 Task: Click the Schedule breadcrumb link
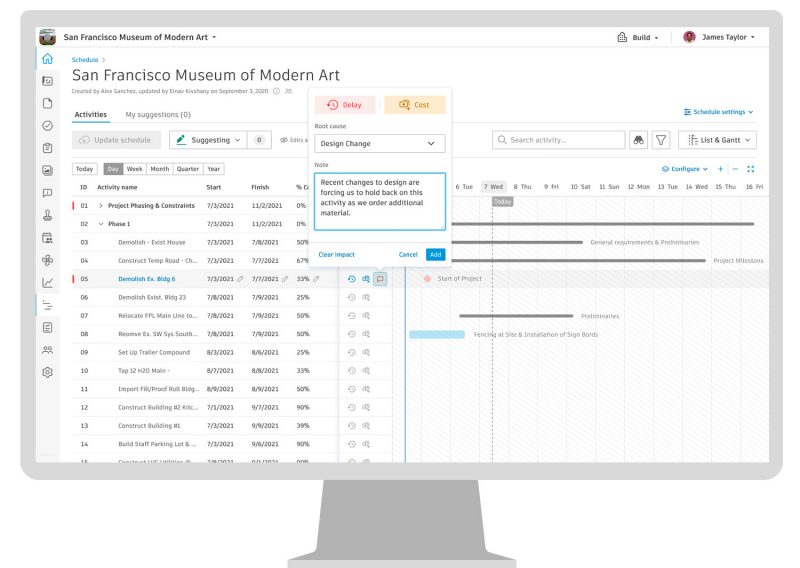[85, 60]
